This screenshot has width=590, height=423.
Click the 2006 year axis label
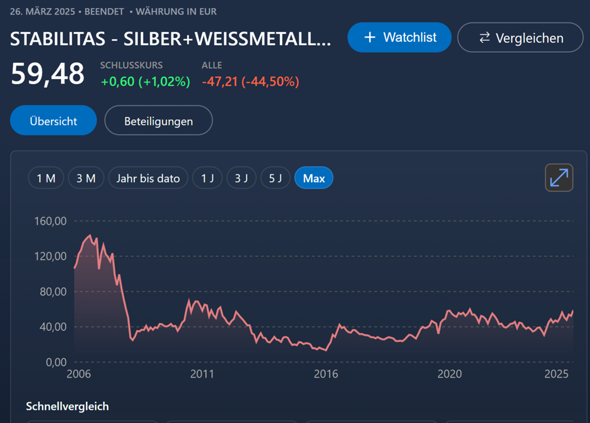coord(79,374)
